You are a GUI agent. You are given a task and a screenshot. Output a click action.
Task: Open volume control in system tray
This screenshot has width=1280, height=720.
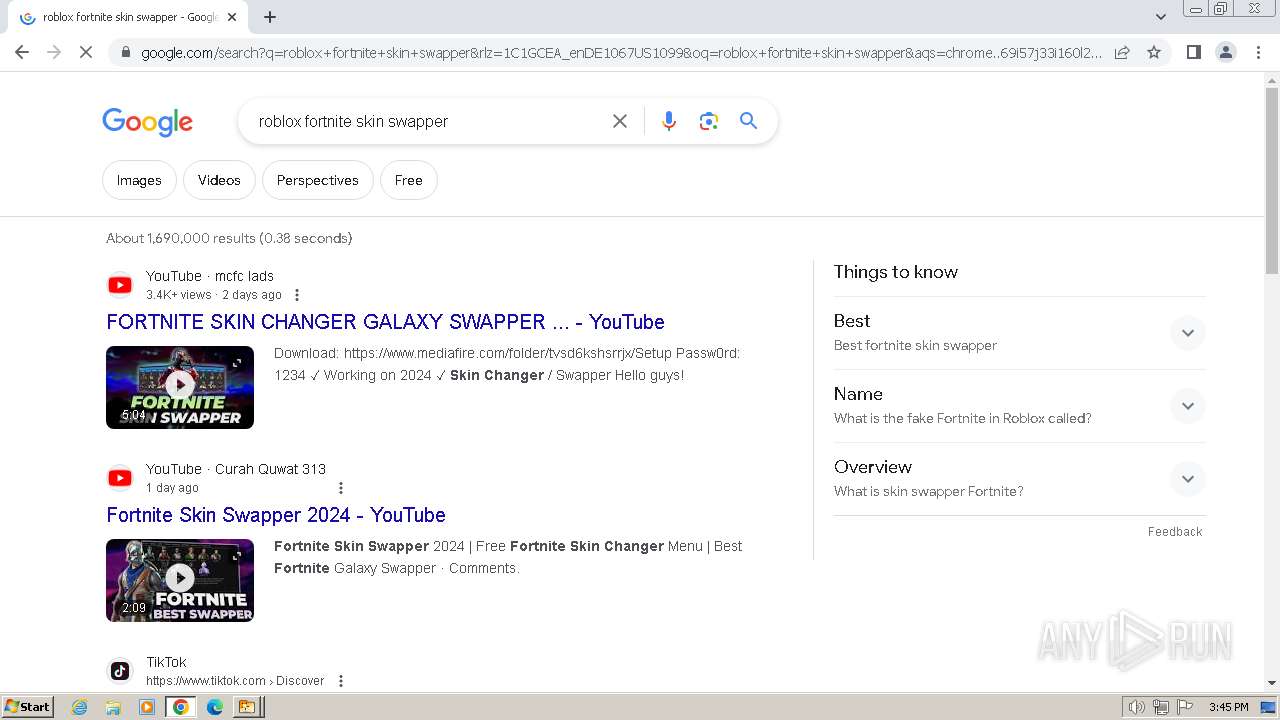pyautogui.click(x=1137, y=707)
